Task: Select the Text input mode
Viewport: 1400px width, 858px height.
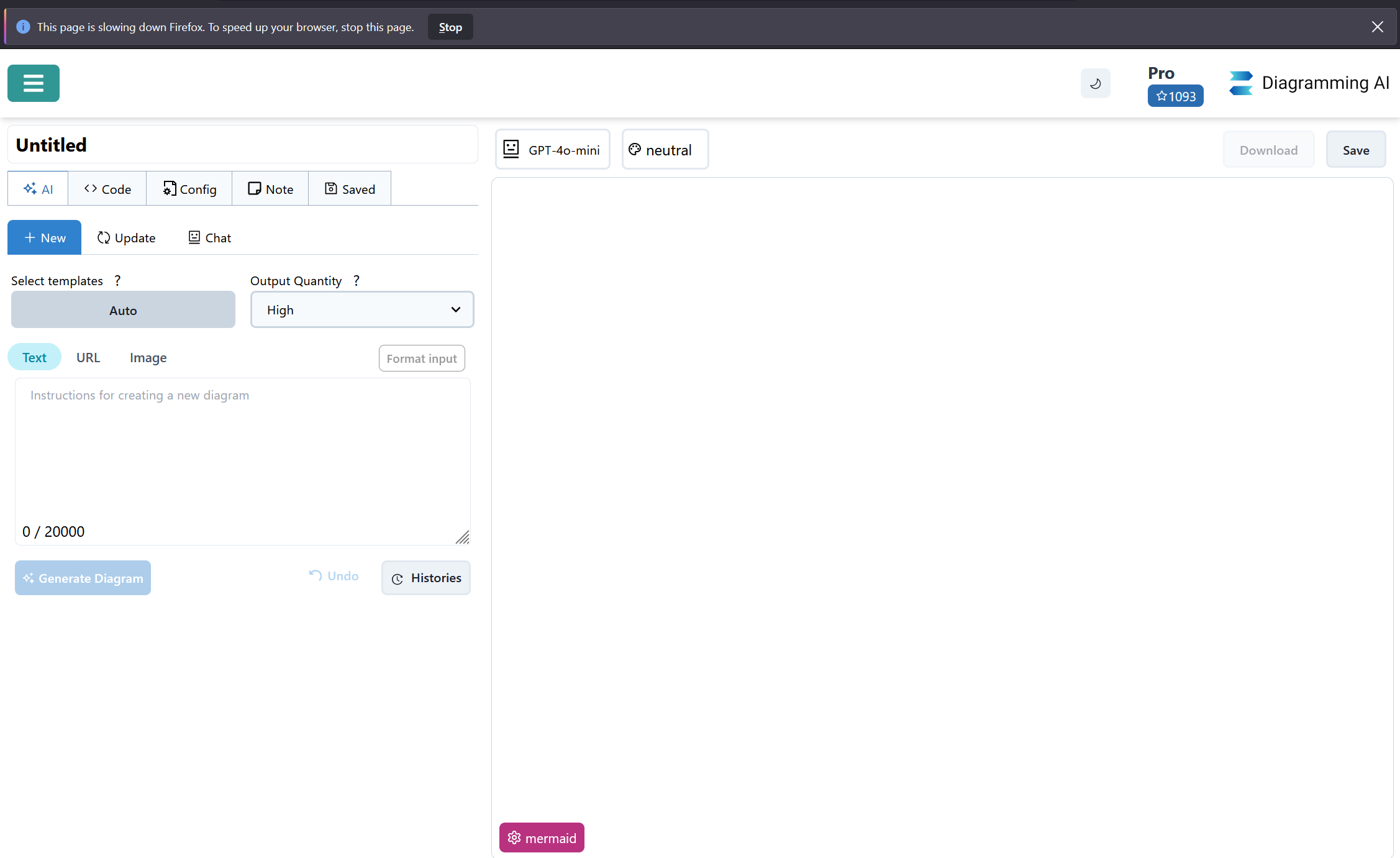Action: 34,357
